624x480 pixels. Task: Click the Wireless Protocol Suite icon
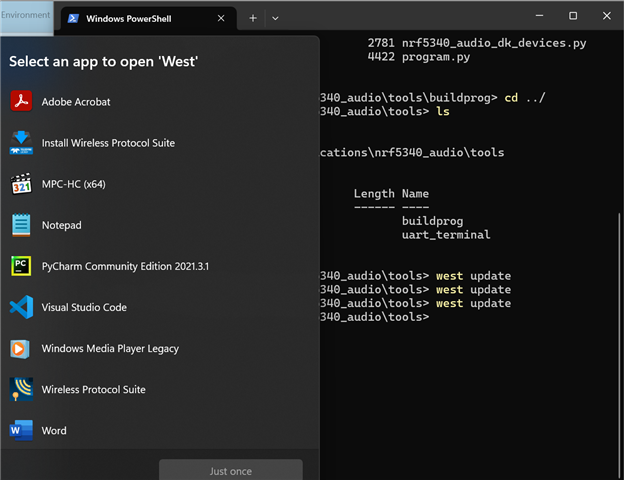click(21, 389)
